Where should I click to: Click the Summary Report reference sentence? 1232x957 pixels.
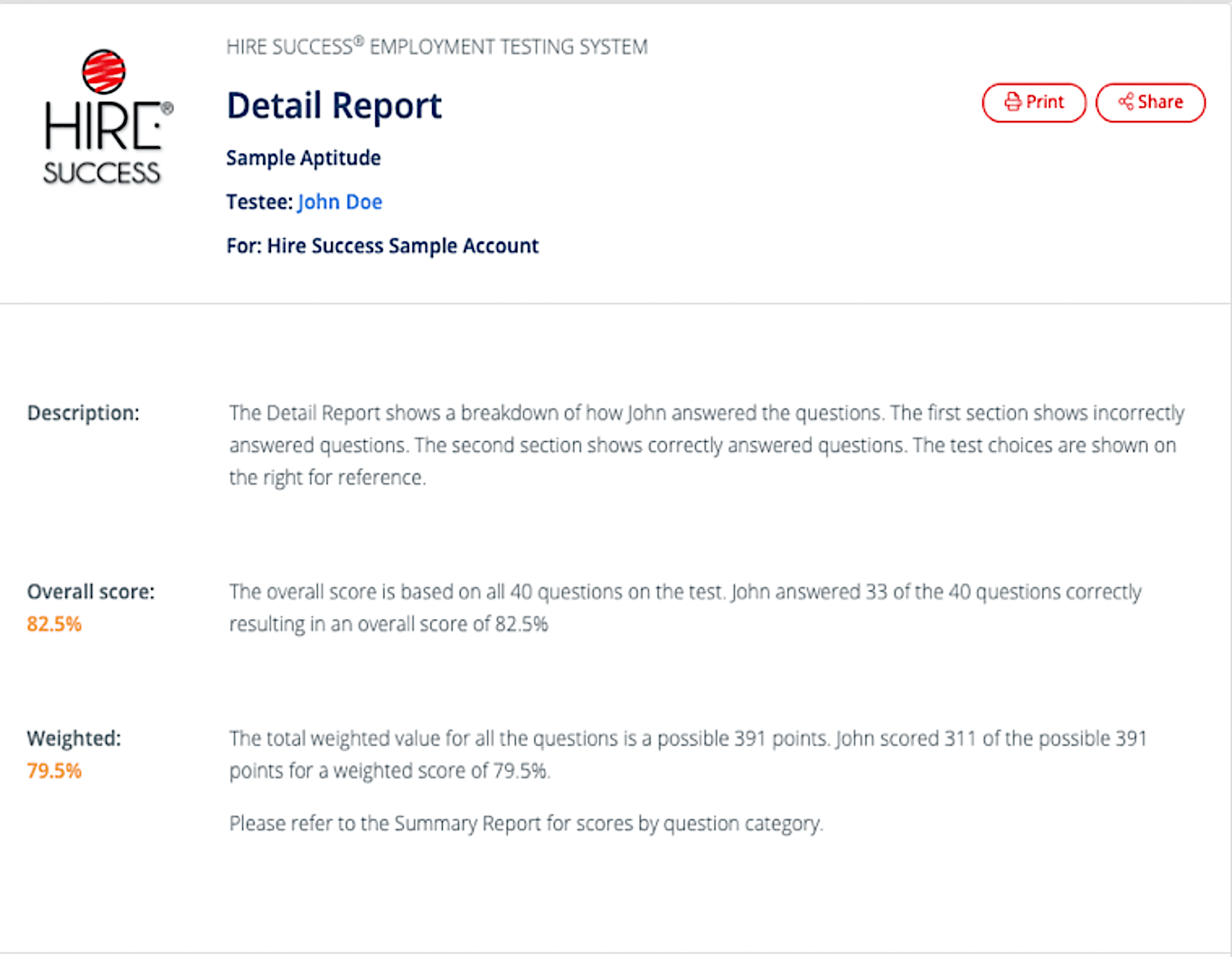tap(526, 824)
